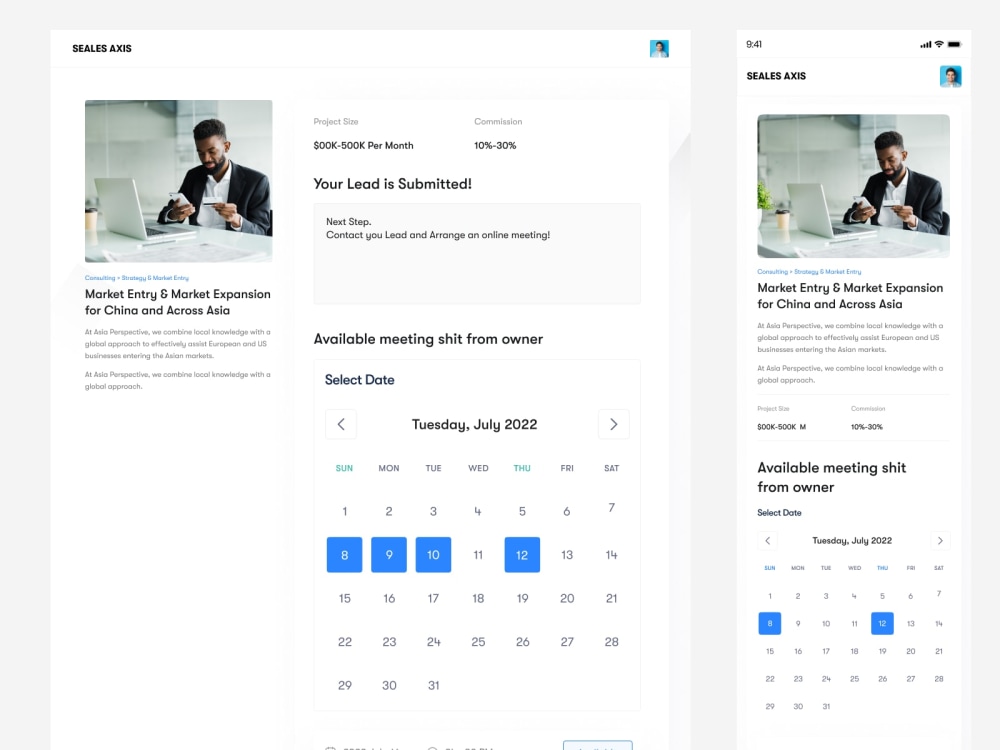Go to previous month in desktop calendar
The height and width of the screenshot is (750, 1000).
click(341, 424)
